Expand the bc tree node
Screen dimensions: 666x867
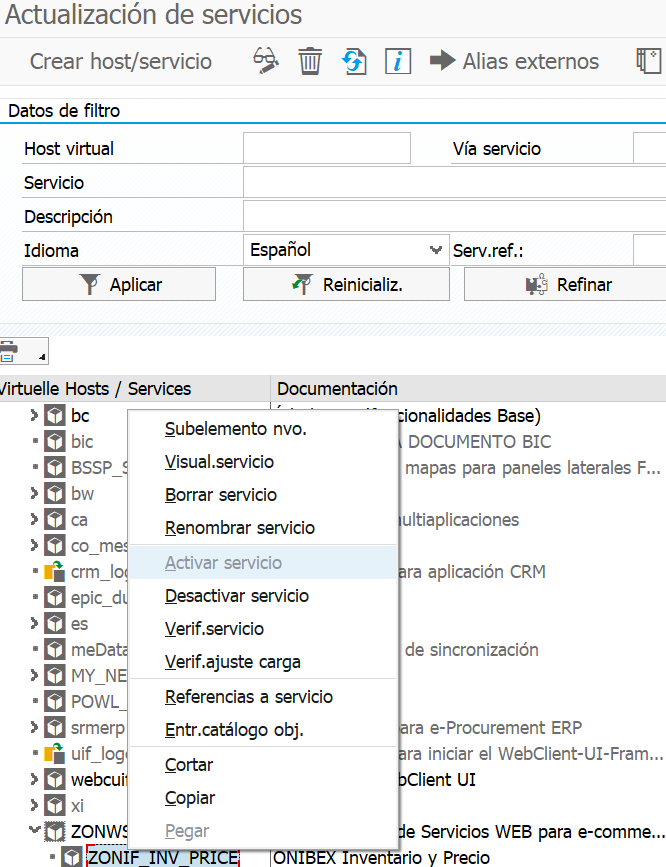tap(34, 415)
